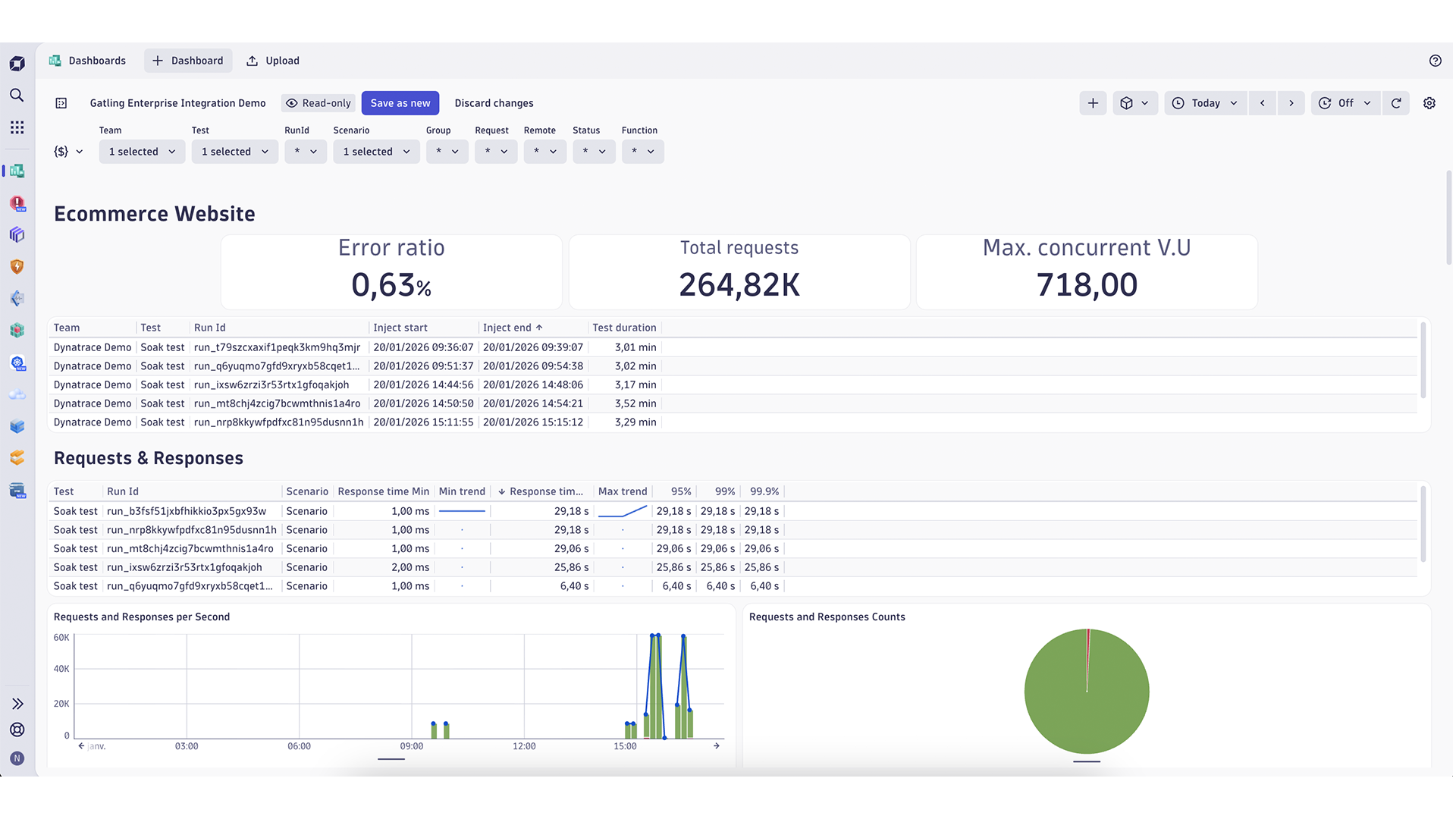1456x819 pixels.
Task: Open dashboard settings gear icon
Action: click(1429, 103)
